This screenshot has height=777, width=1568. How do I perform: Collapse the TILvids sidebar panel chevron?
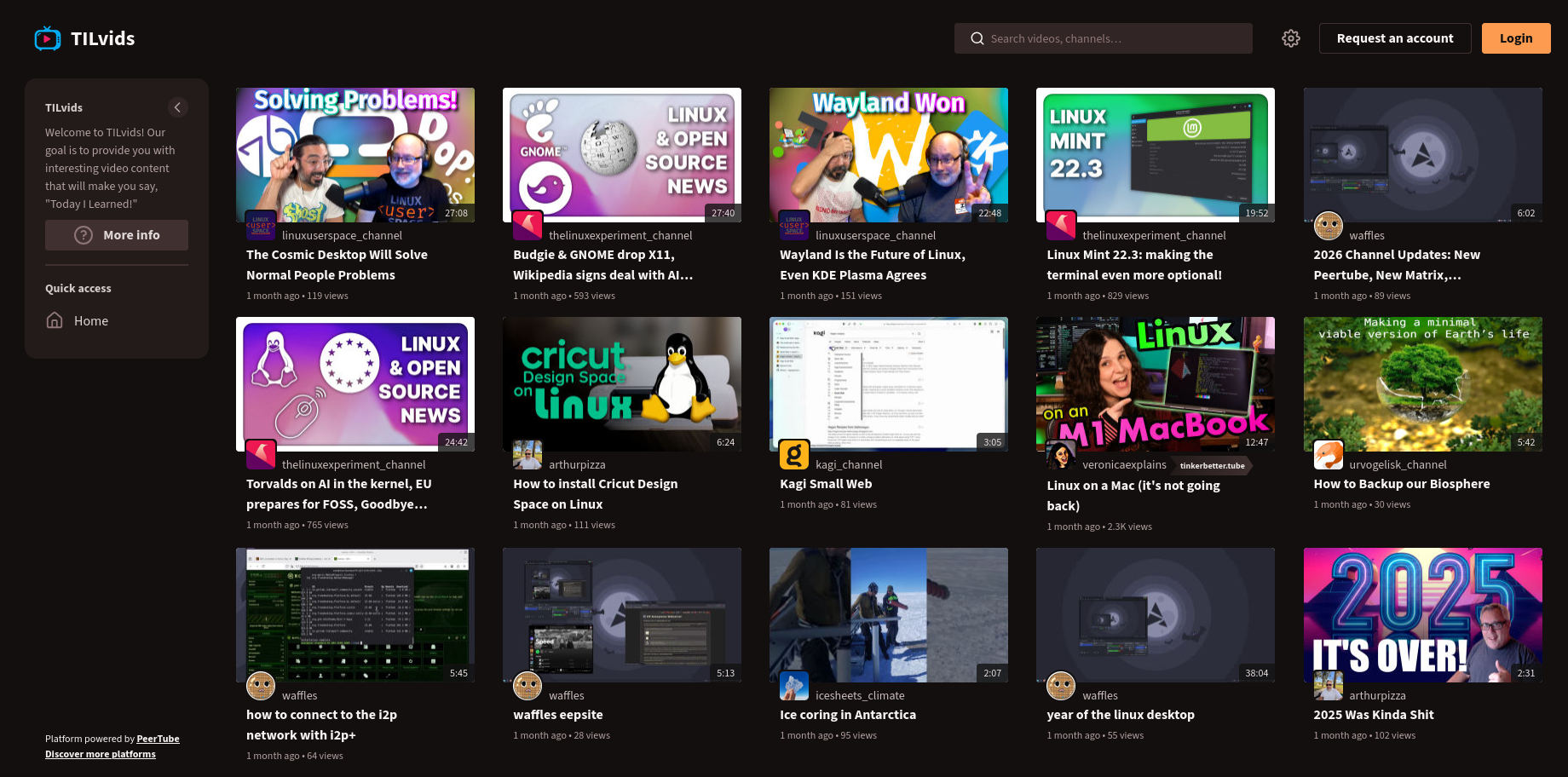pyautogui.click(x=177, y=107)
